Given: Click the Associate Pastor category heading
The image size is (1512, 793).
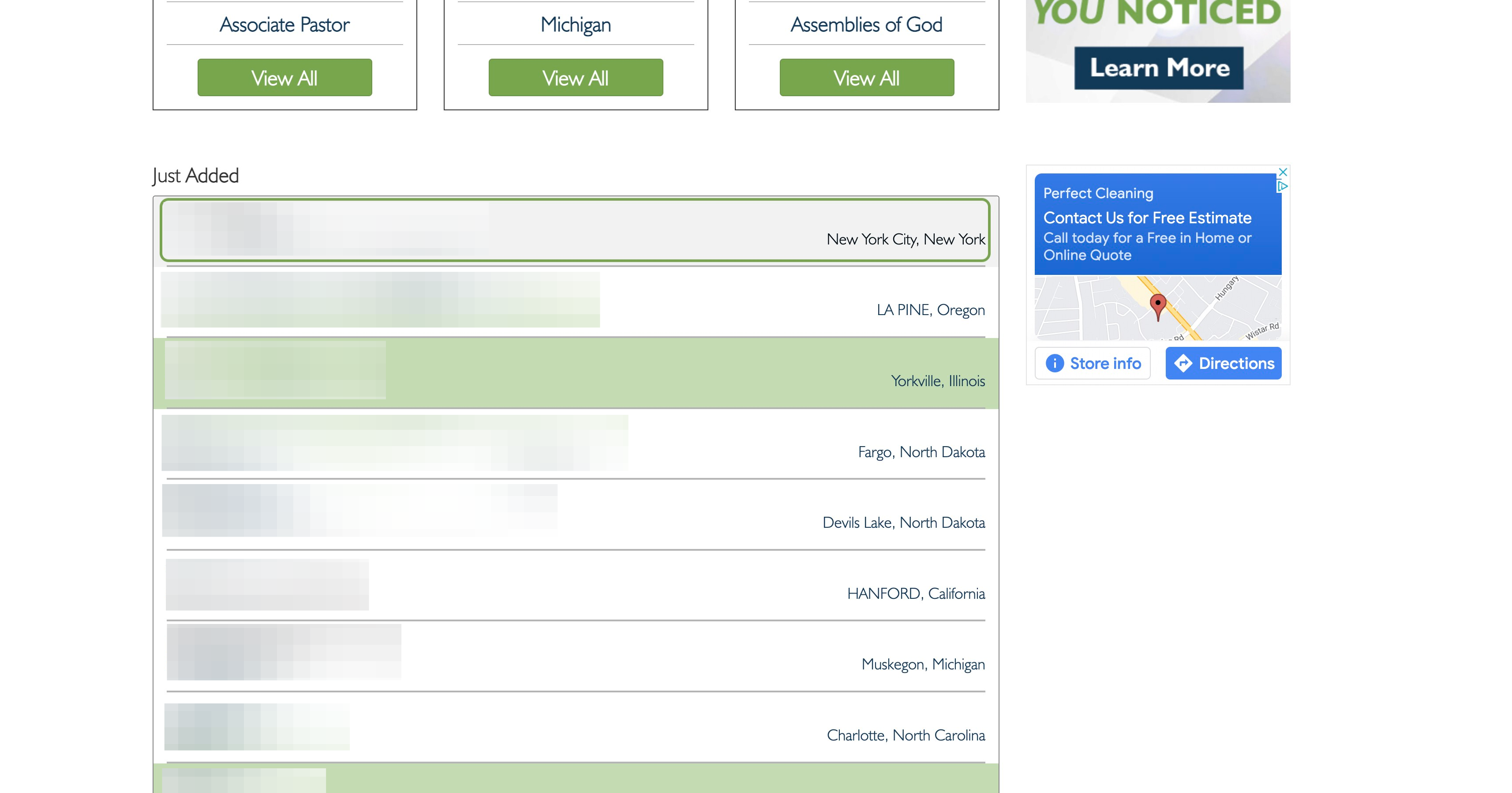Looking at the screenshot, I should pyautogui.click(x=284, y=25).
